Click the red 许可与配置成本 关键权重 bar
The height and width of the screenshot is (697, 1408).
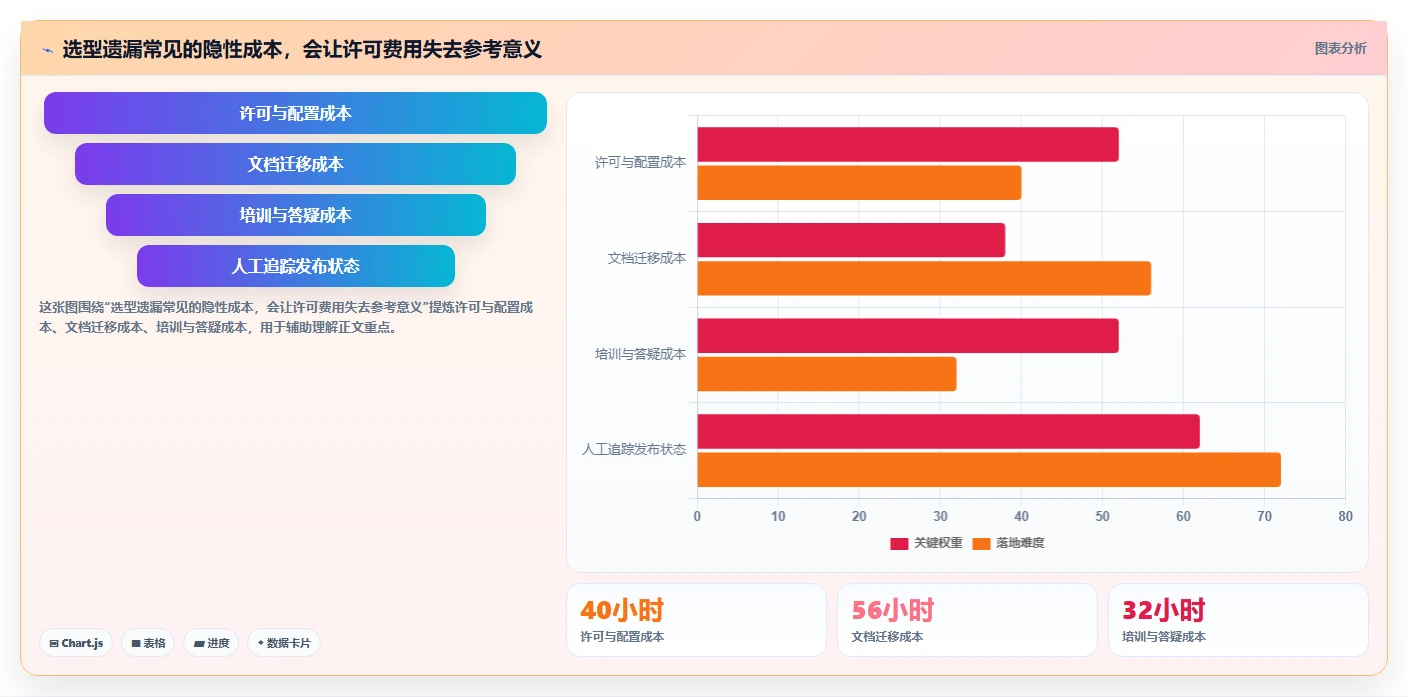coord(908,145)
